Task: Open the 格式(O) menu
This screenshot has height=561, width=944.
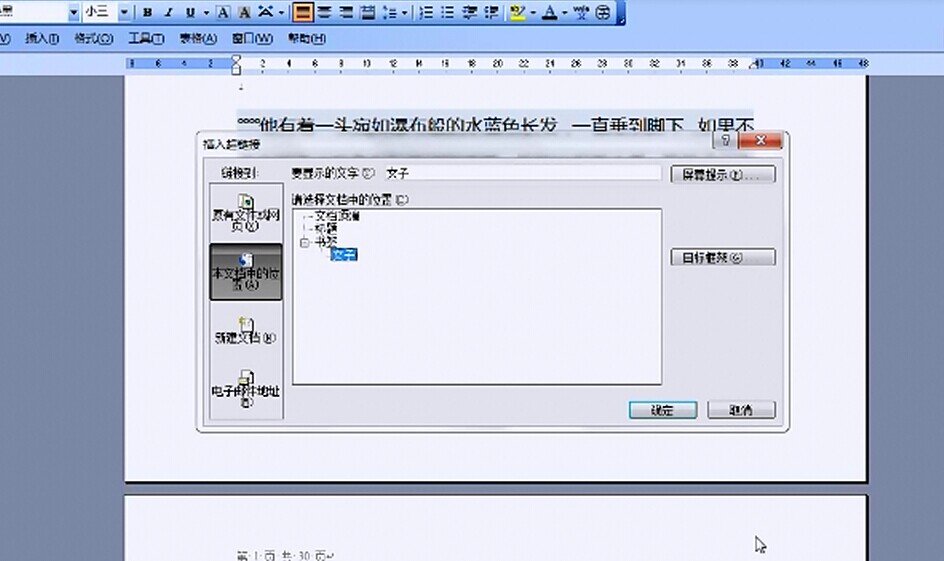Action: [x=93, y=39]
